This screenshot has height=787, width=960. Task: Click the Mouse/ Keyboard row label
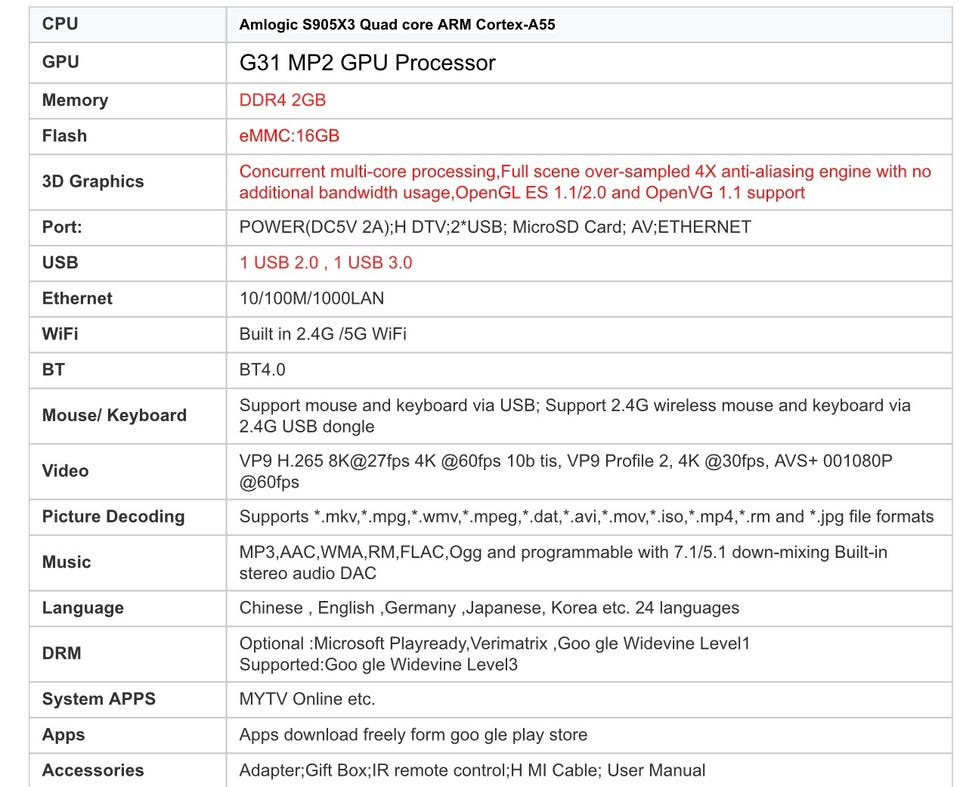[x=114, y=415]
